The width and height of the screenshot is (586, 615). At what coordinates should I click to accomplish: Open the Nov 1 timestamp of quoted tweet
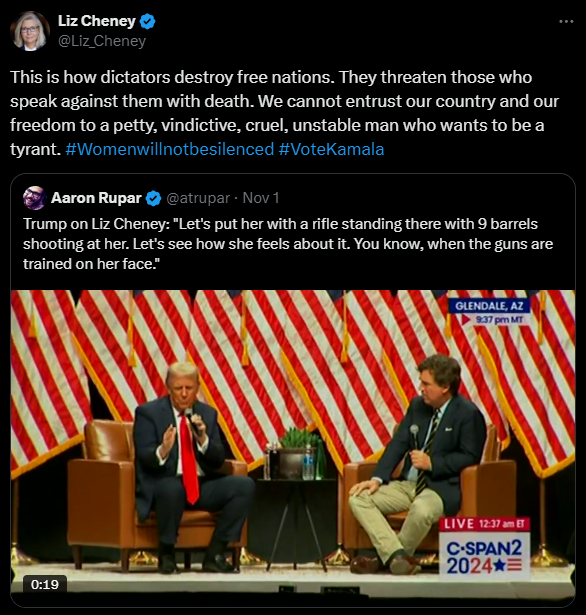coord(261,198)
